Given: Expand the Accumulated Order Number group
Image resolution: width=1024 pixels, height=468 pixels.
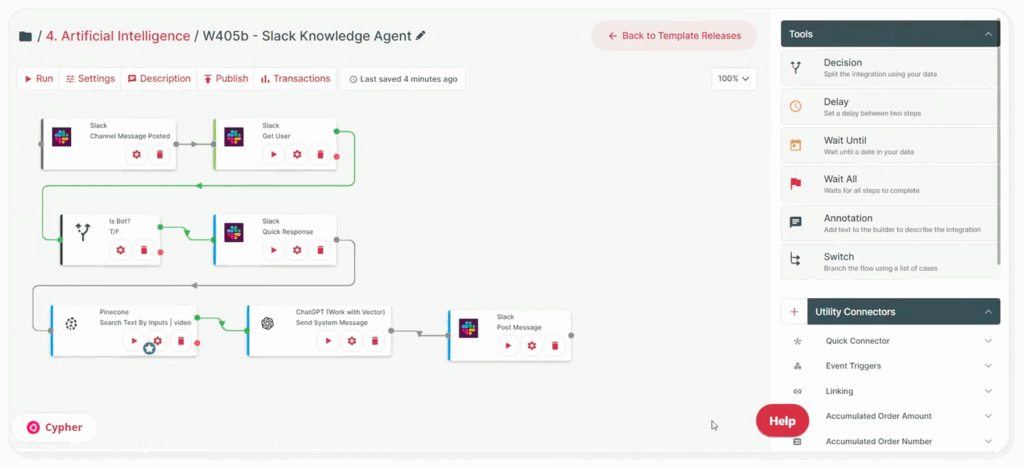Looking at the screenshot, I should coord(988,441).
